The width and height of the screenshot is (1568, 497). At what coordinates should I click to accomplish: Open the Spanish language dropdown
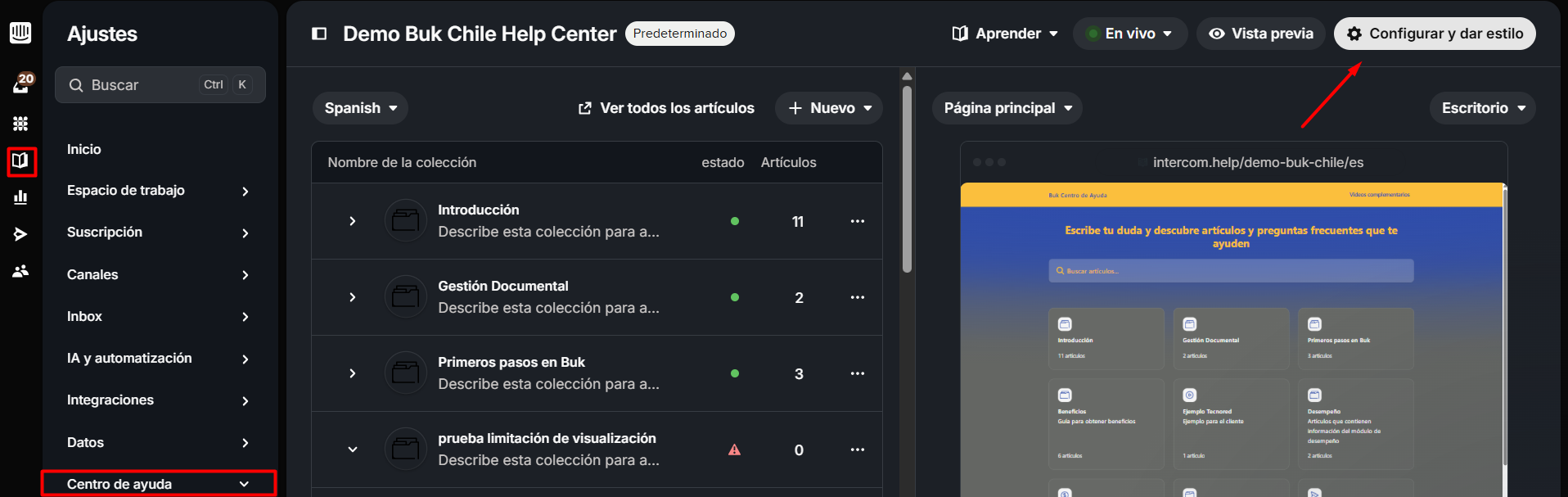pyautogui.click(x=360, y=108)
